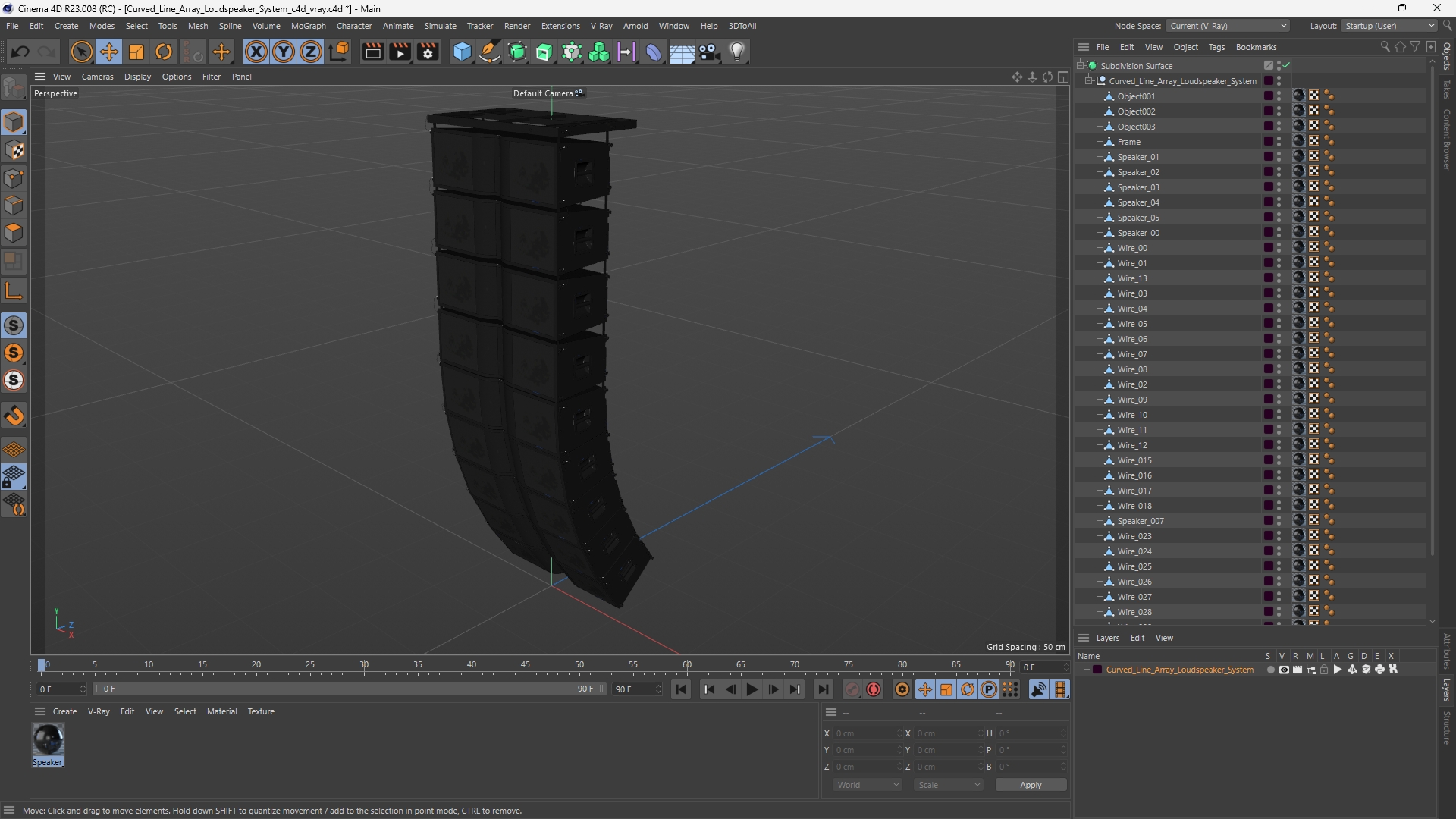Select Wire_07 in the object tree

pos(1131,354)
